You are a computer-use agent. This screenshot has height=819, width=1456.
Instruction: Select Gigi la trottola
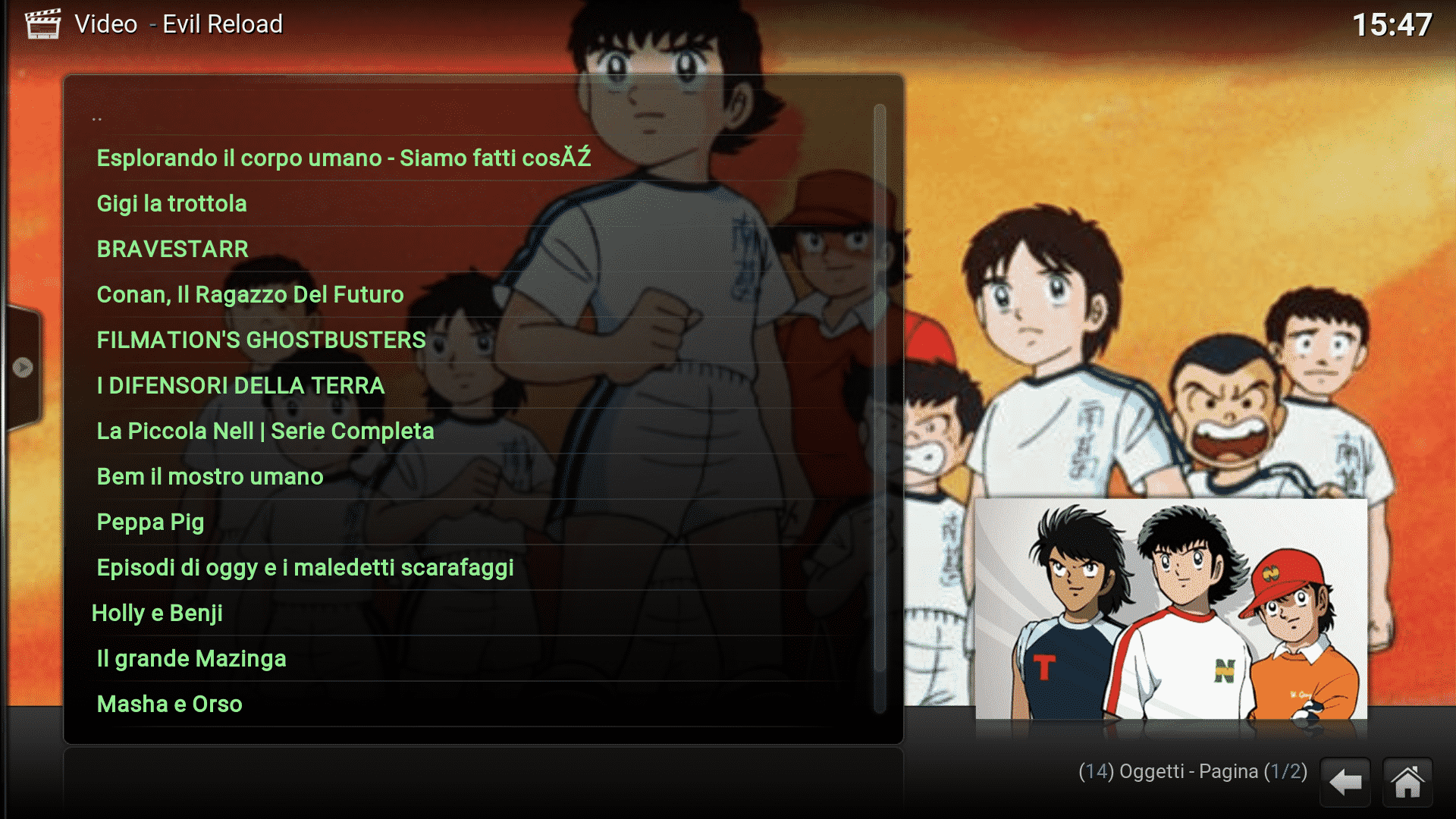(x=470, y=203)
